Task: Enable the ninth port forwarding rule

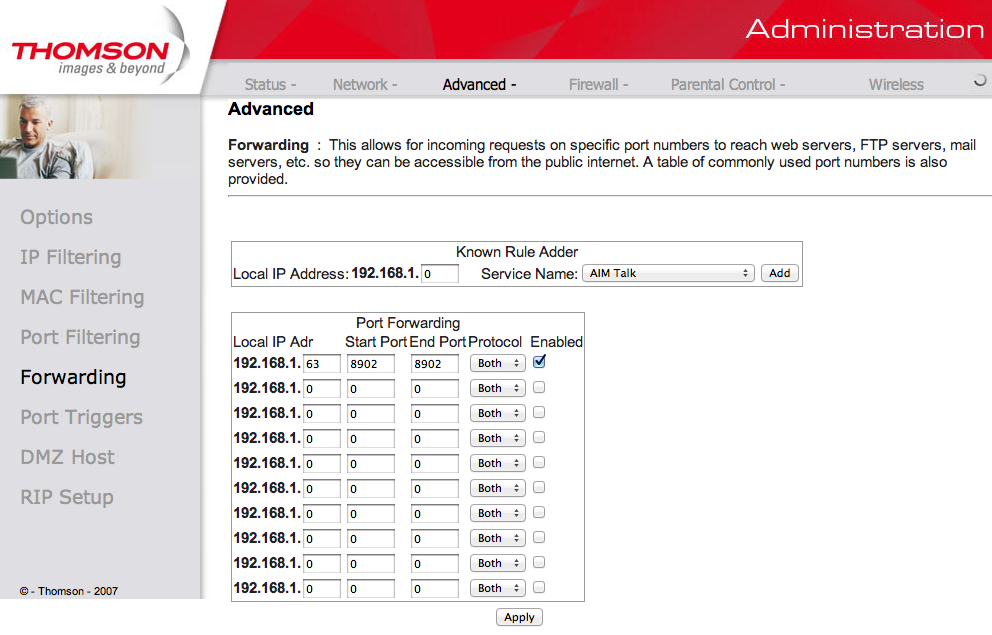Action: pyautogui.click(x=539, y=562)
